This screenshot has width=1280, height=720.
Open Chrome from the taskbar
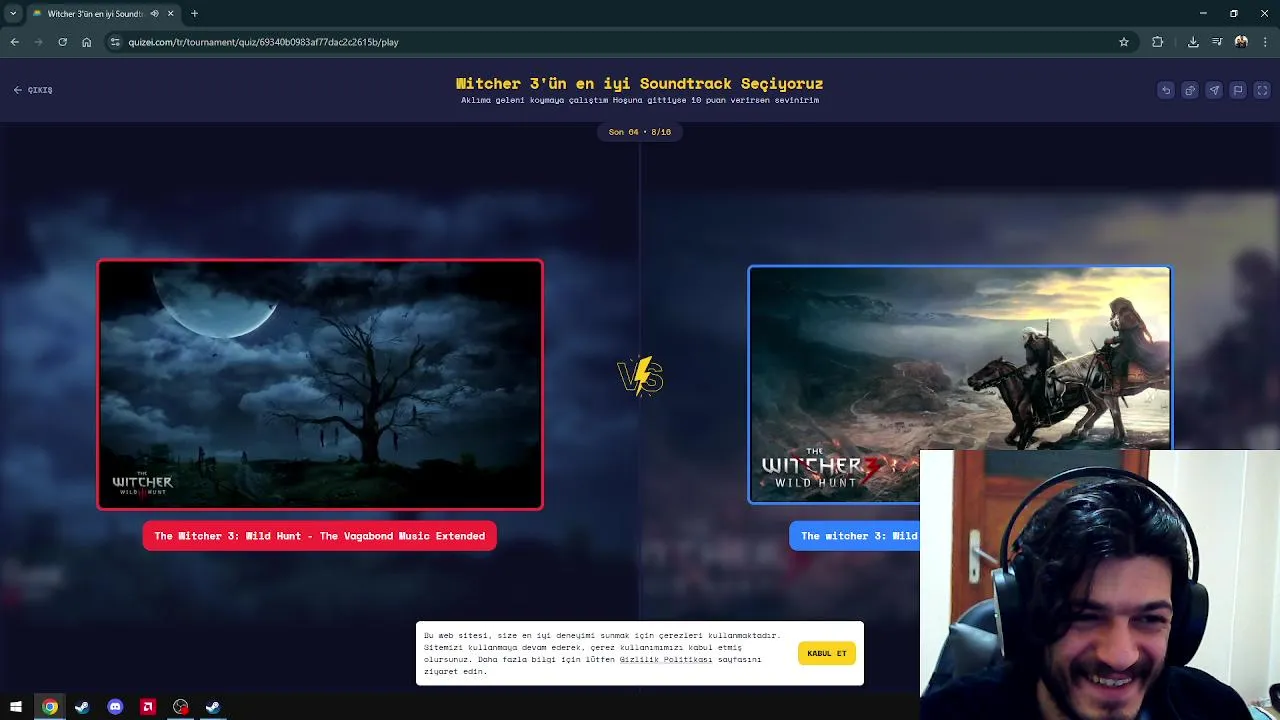coord(49,707)
